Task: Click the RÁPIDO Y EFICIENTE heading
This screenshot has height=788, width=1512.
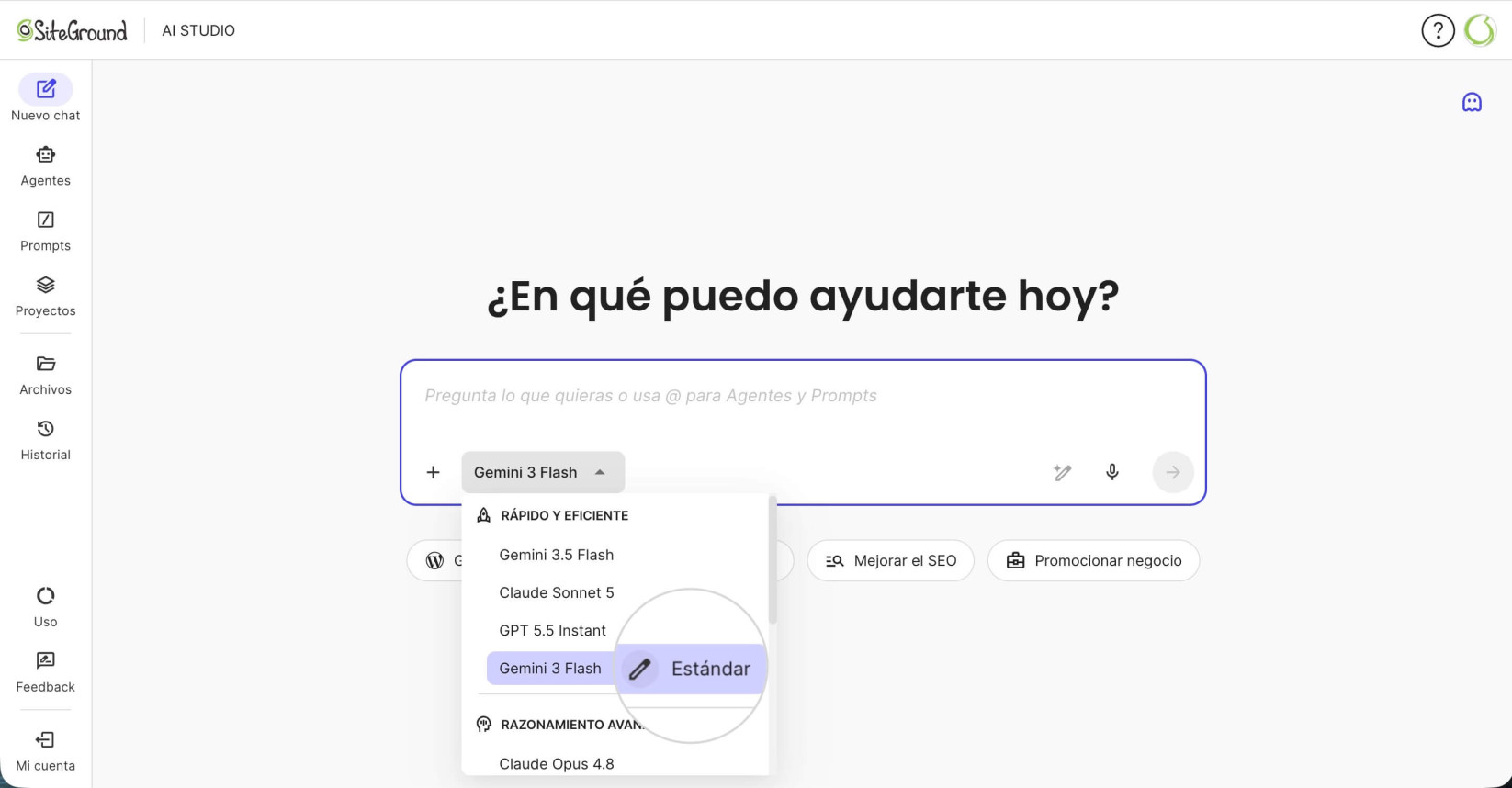Action: 564,516
